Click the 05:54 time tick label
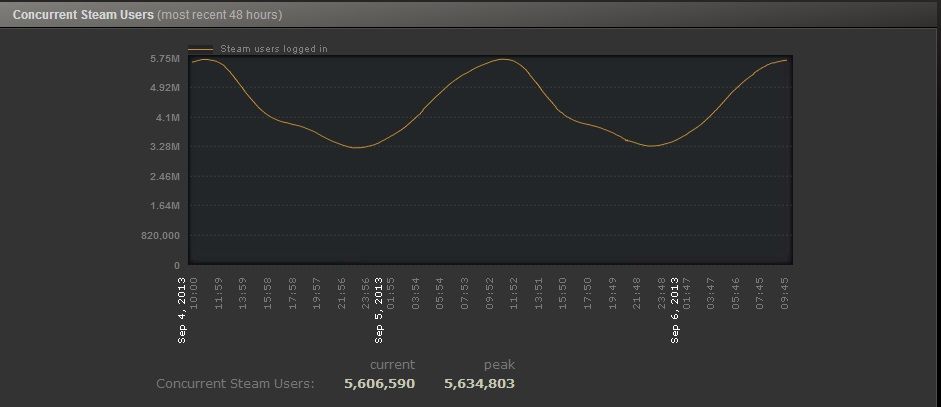941x407 pixels. tap(440, 293)
